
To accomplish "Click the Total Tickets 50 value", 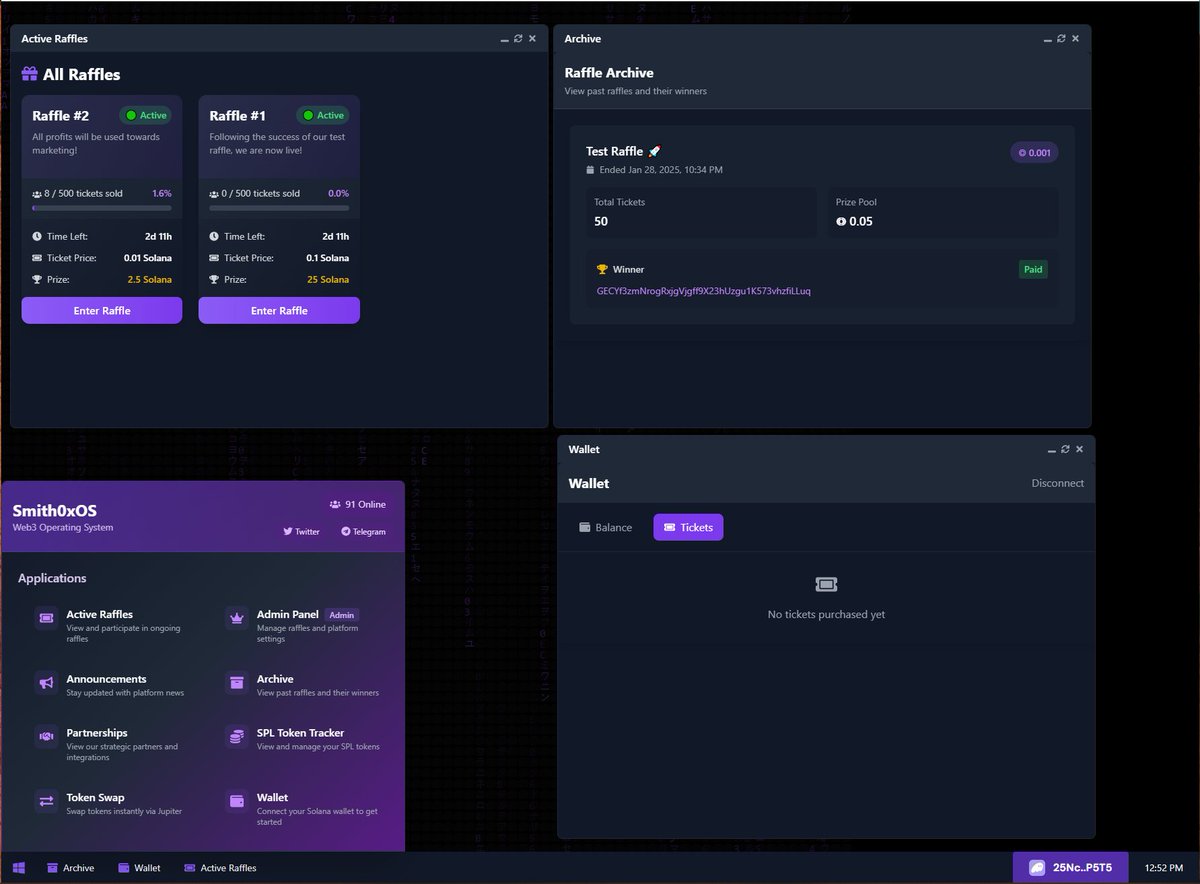I will click(x=601, y=221).
